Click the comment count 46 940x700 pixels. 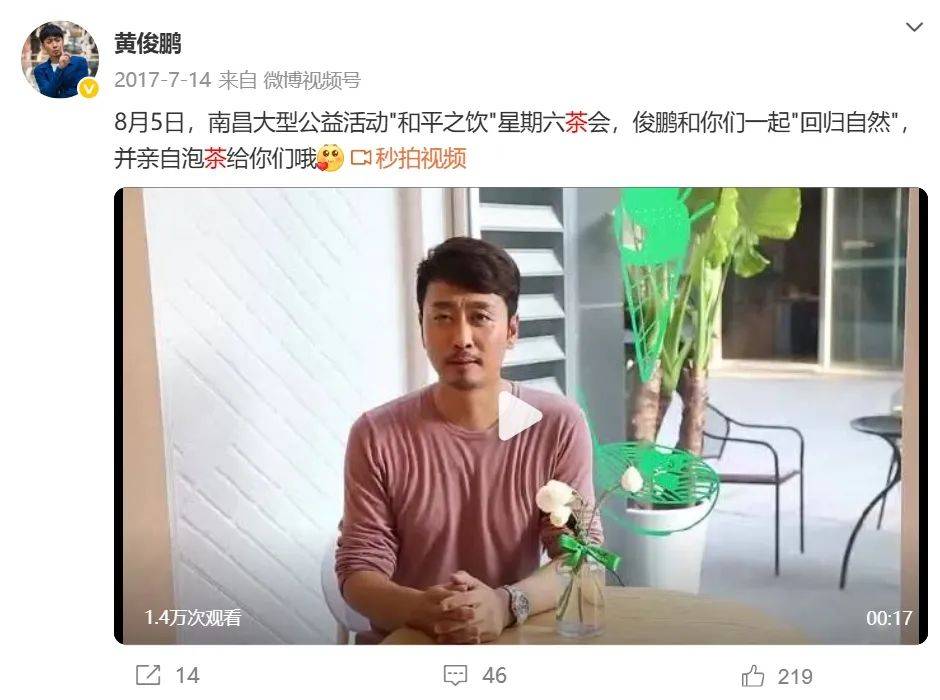[x=495, y=675]
